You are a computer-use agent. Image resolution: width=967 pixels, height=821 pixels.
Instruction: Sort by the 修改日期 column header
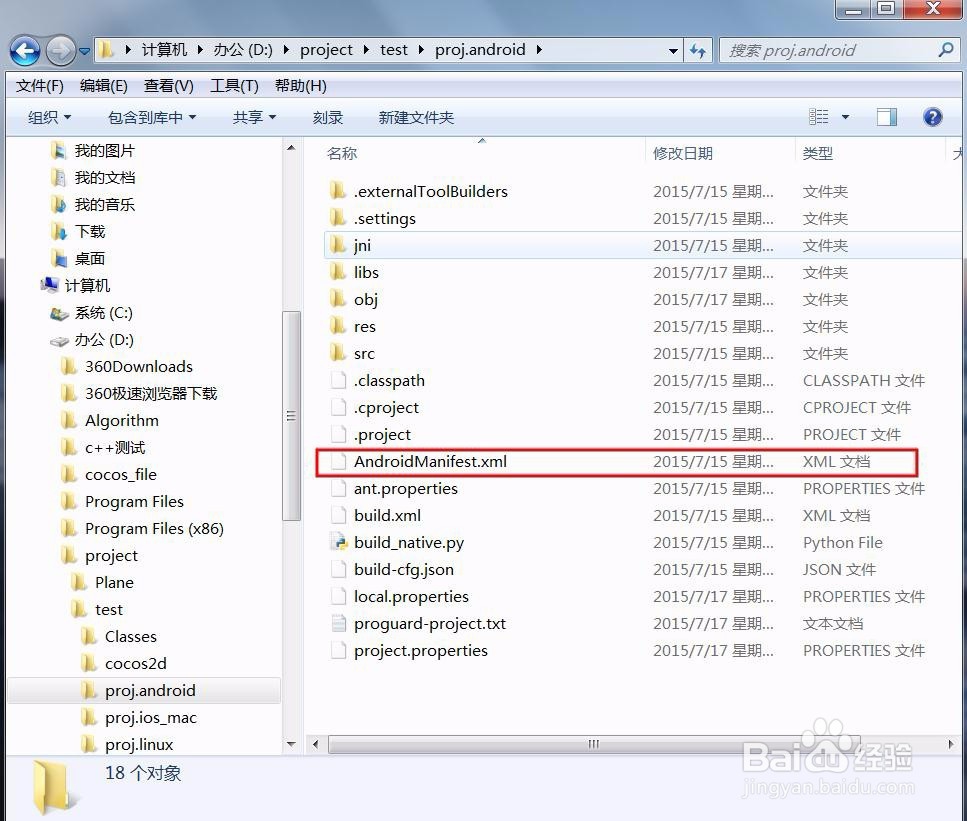point(683,153)
